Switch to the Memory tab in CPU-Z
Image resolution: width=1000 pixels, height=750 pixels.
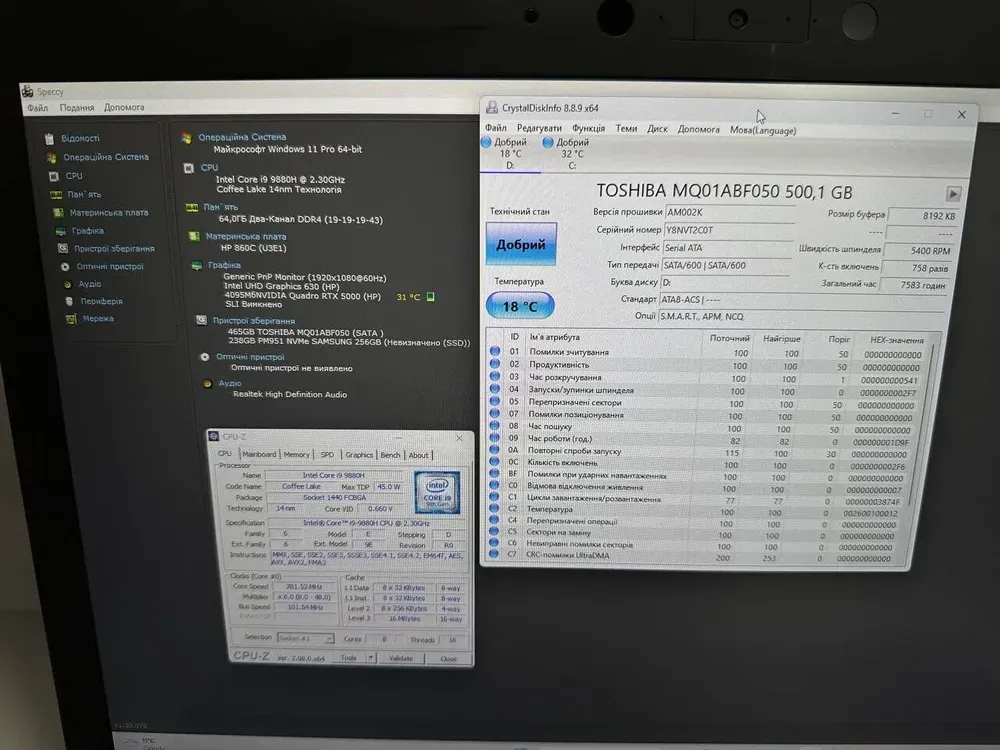[x=296, y=455]
